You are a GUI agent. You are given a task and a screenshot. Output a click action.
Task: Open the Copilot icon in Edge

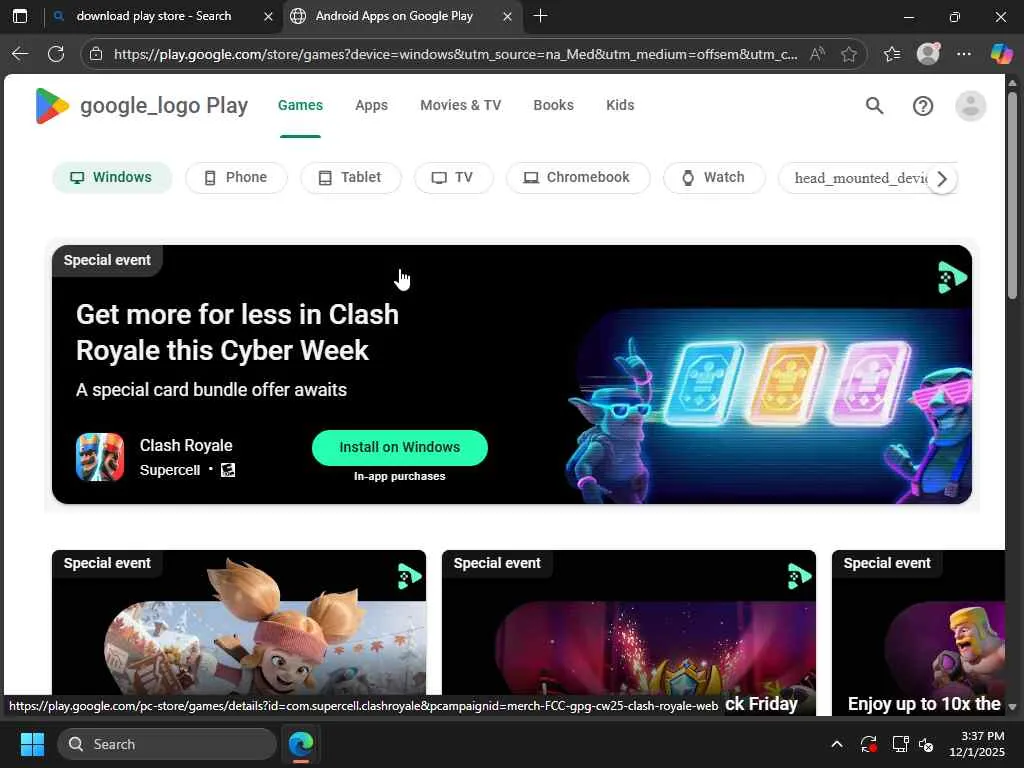pos(1000,54)
